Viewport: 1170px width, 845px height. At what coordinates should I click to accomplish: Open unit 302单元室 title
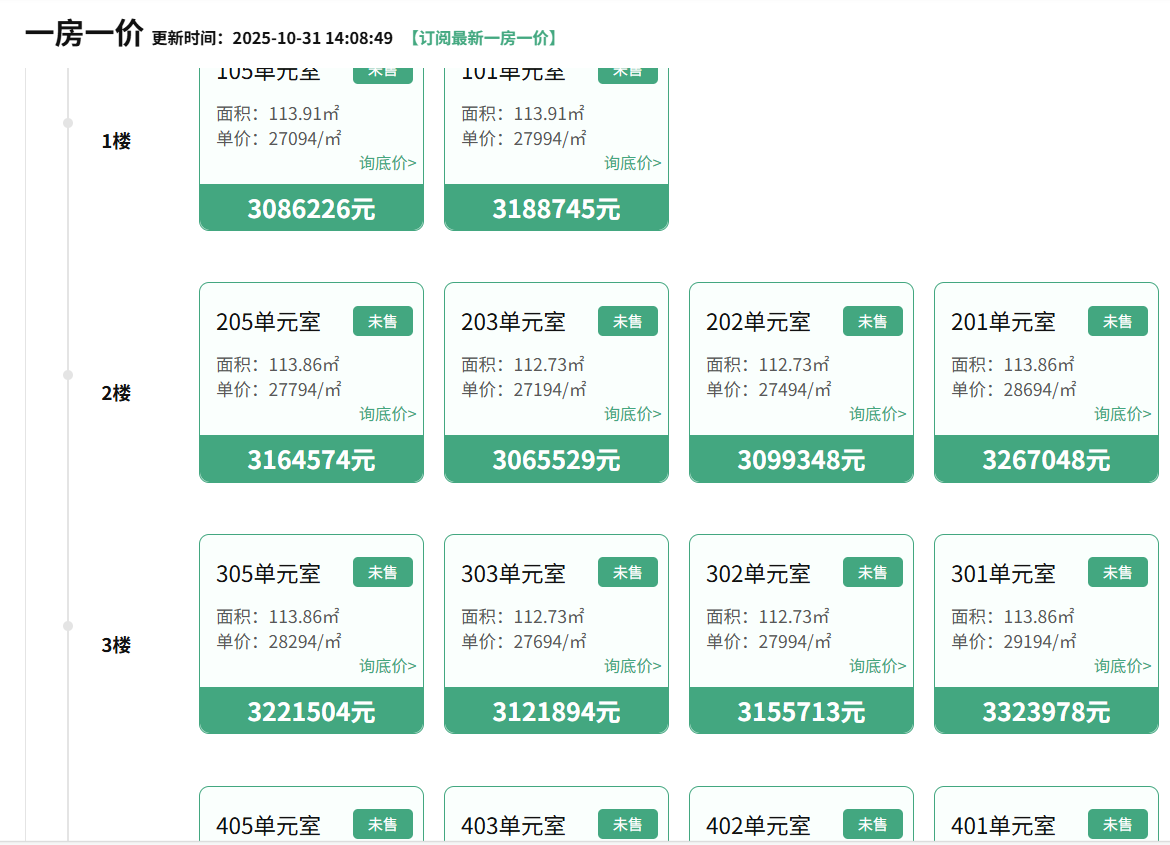pyautogui.click(x=758, y=574)
